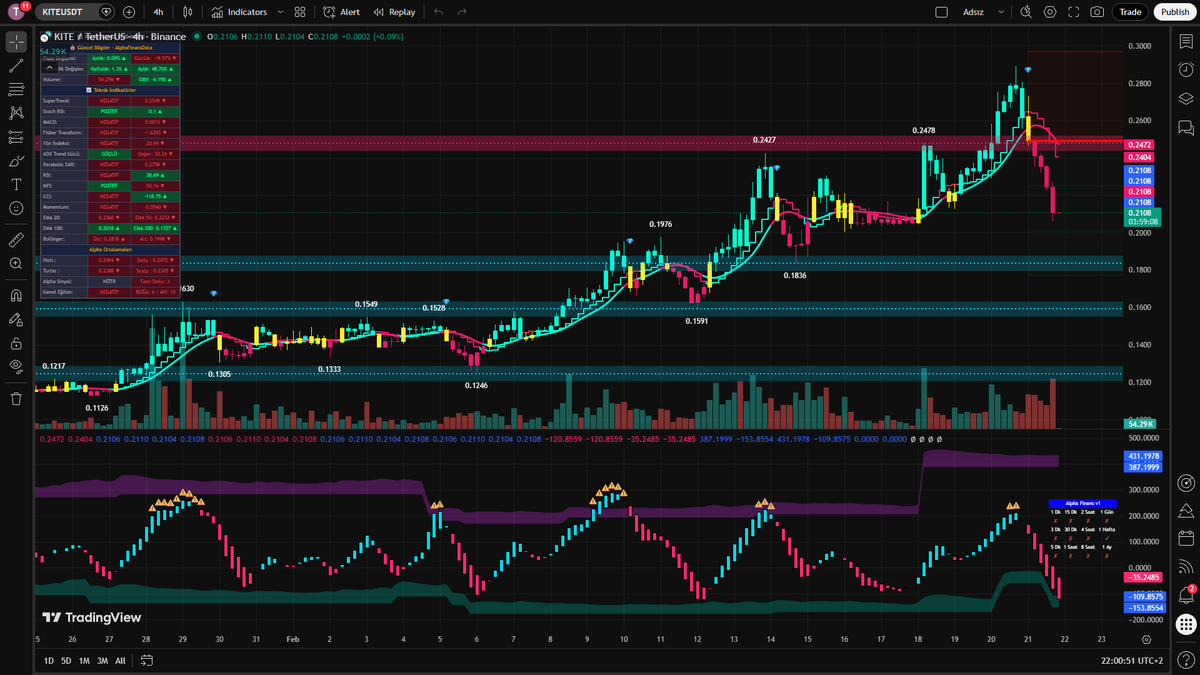Open the notifications bell with badge
1200x675 pixels.
(x=1186, y=596)
